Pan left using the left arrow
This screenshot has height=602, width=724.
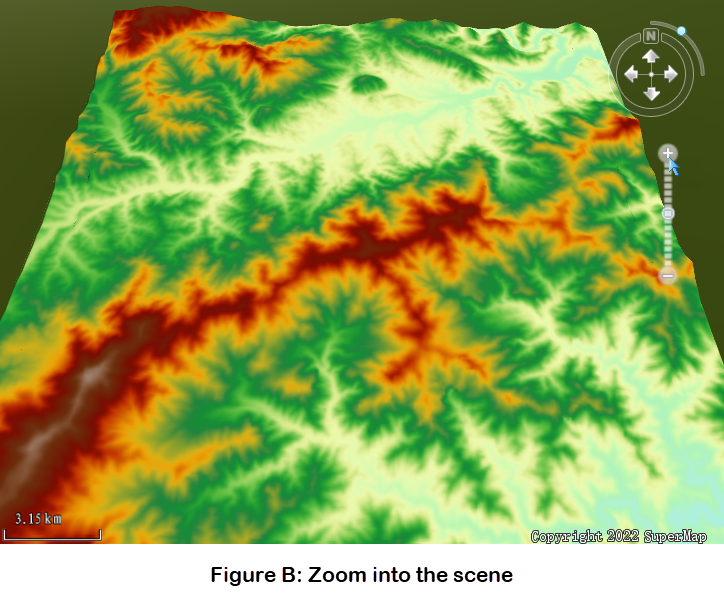631,74
